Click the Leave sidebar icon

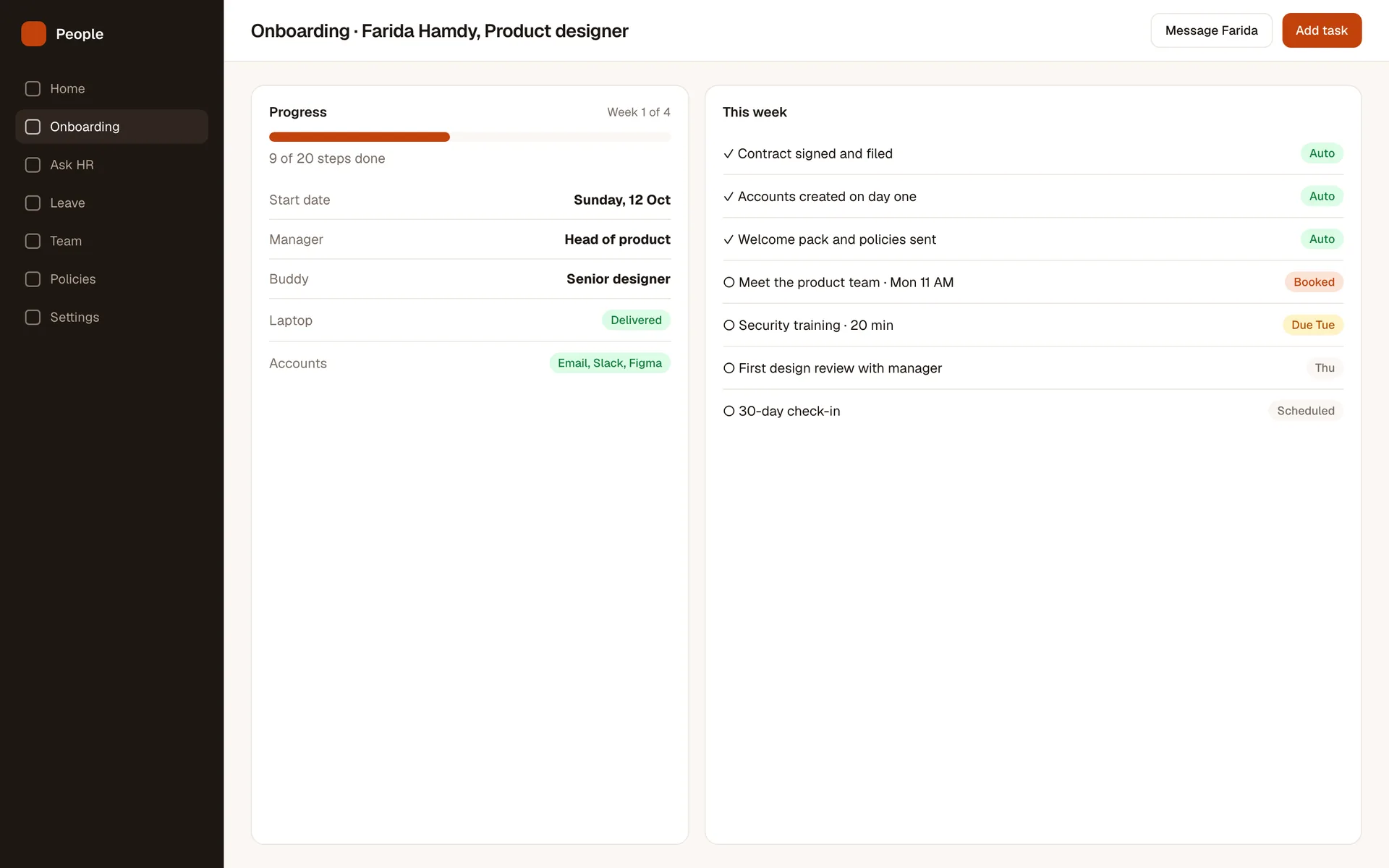[x=33, y=203]
